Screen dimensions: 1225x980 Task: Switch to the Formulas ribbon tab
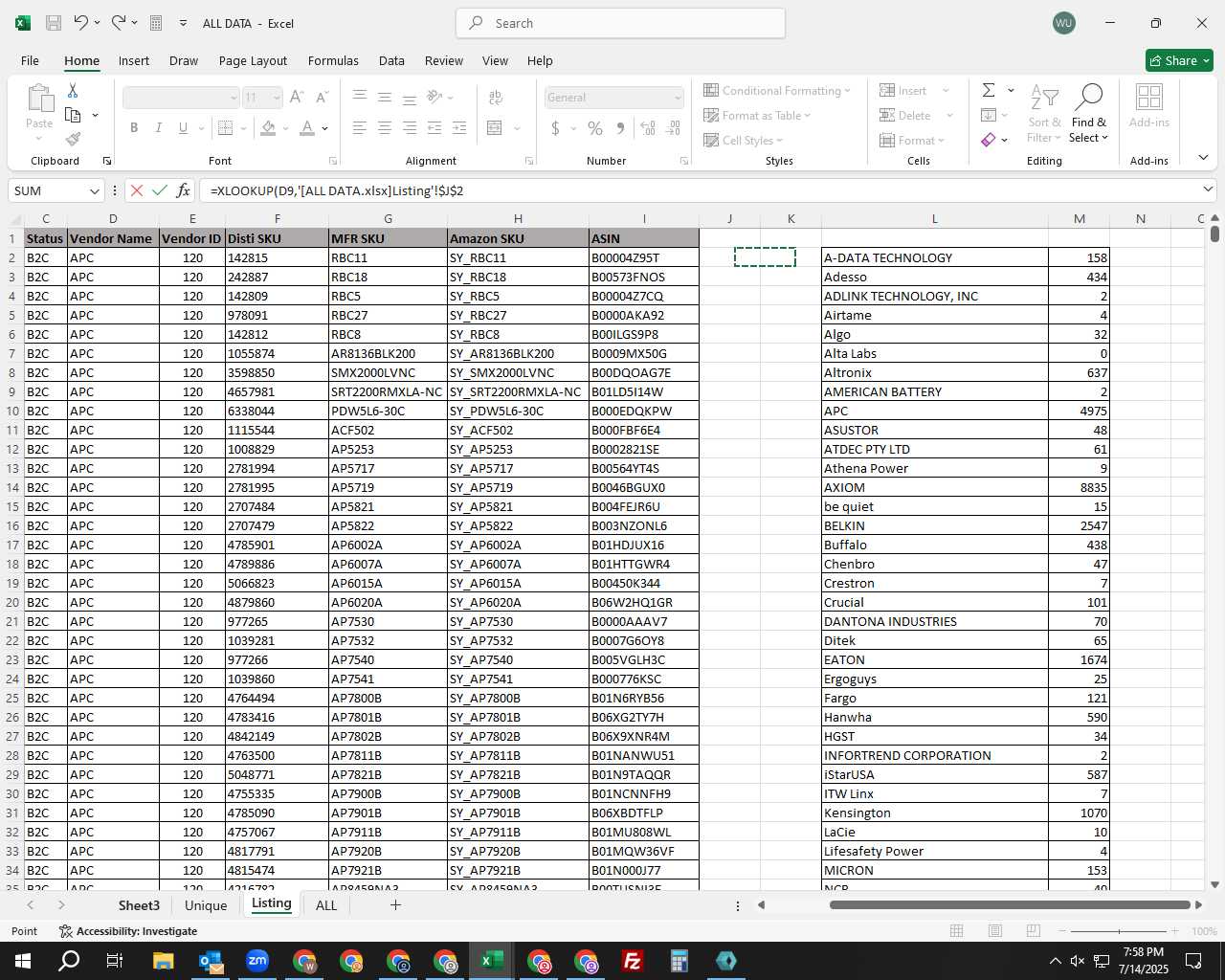(333, 60)
